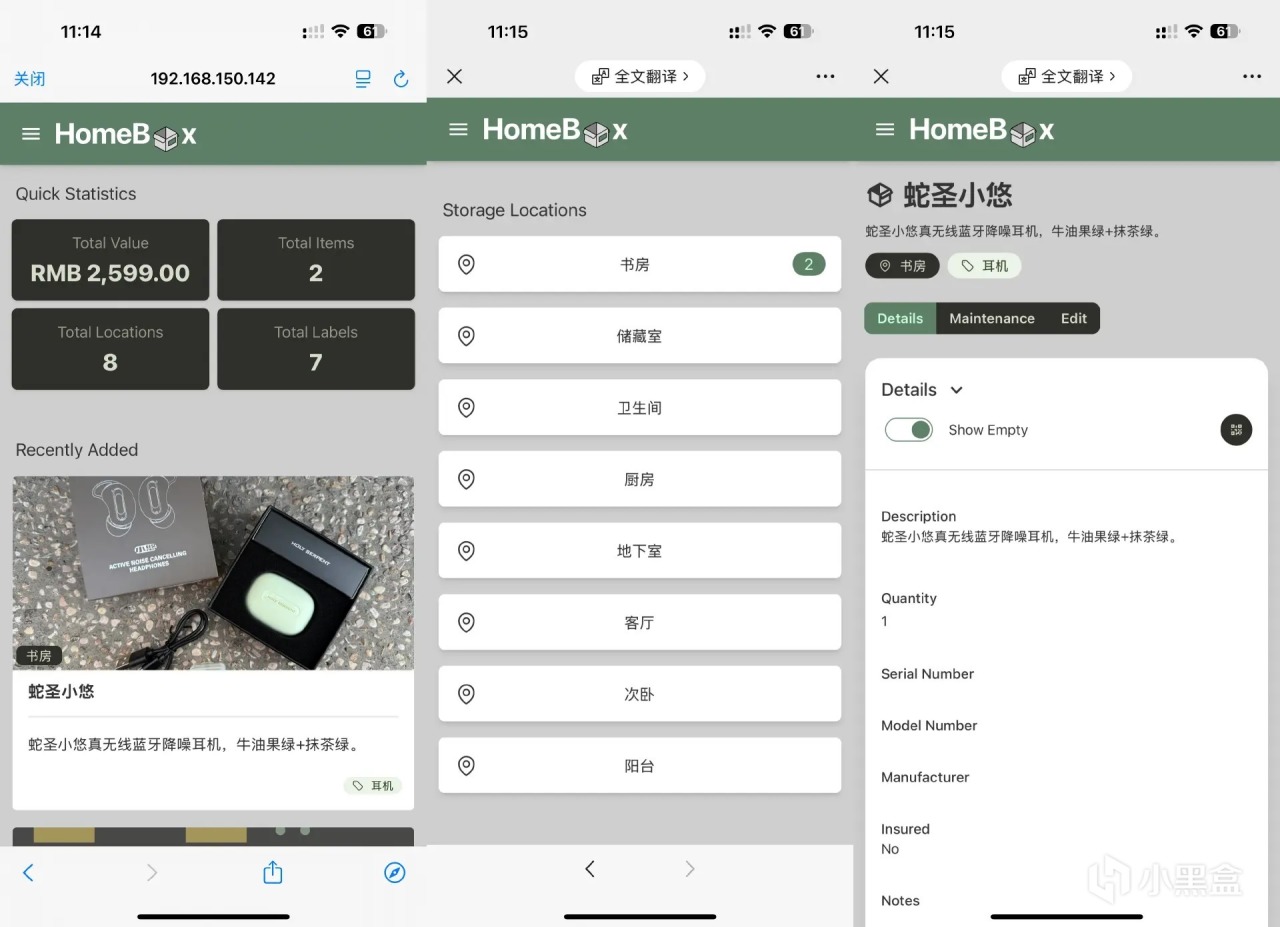Open hamburger menu on Storage Locations screen
This screenshot has height=927, width=1280.
tap(458, 129)
